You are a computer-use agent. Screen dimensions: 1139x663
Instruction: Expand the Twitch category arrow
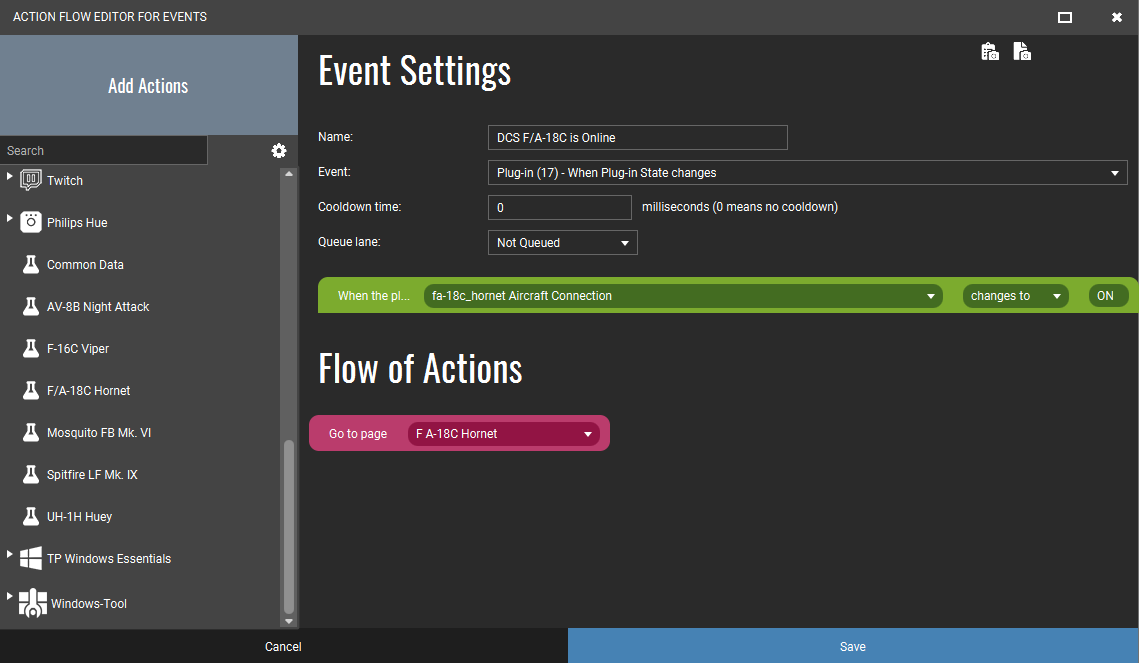click(x=11, y=177)
